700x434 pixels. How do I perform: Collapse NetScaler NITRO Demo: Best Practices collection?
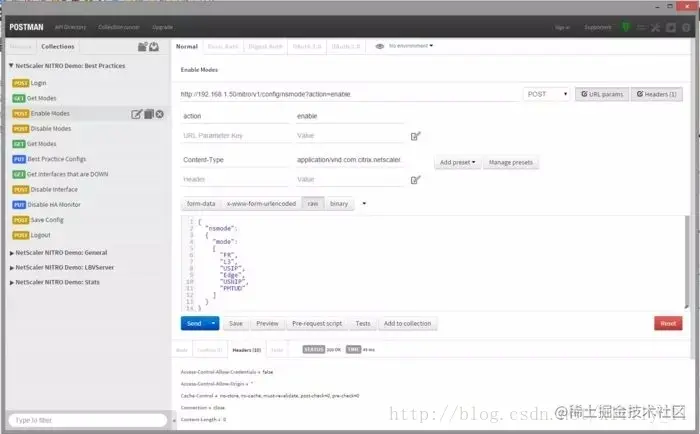click(11, 66)
